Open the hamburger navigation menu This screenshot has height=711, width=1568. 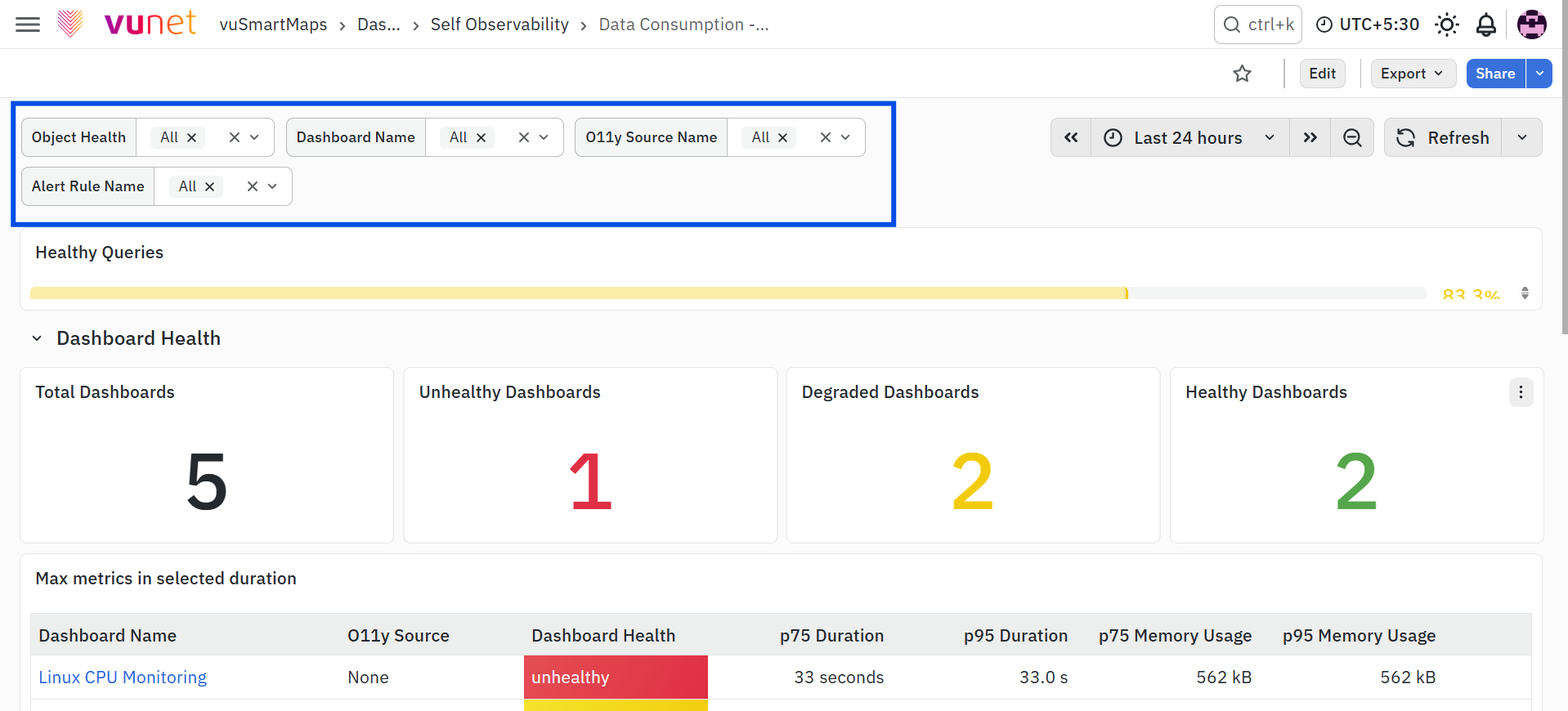(28, 25)
